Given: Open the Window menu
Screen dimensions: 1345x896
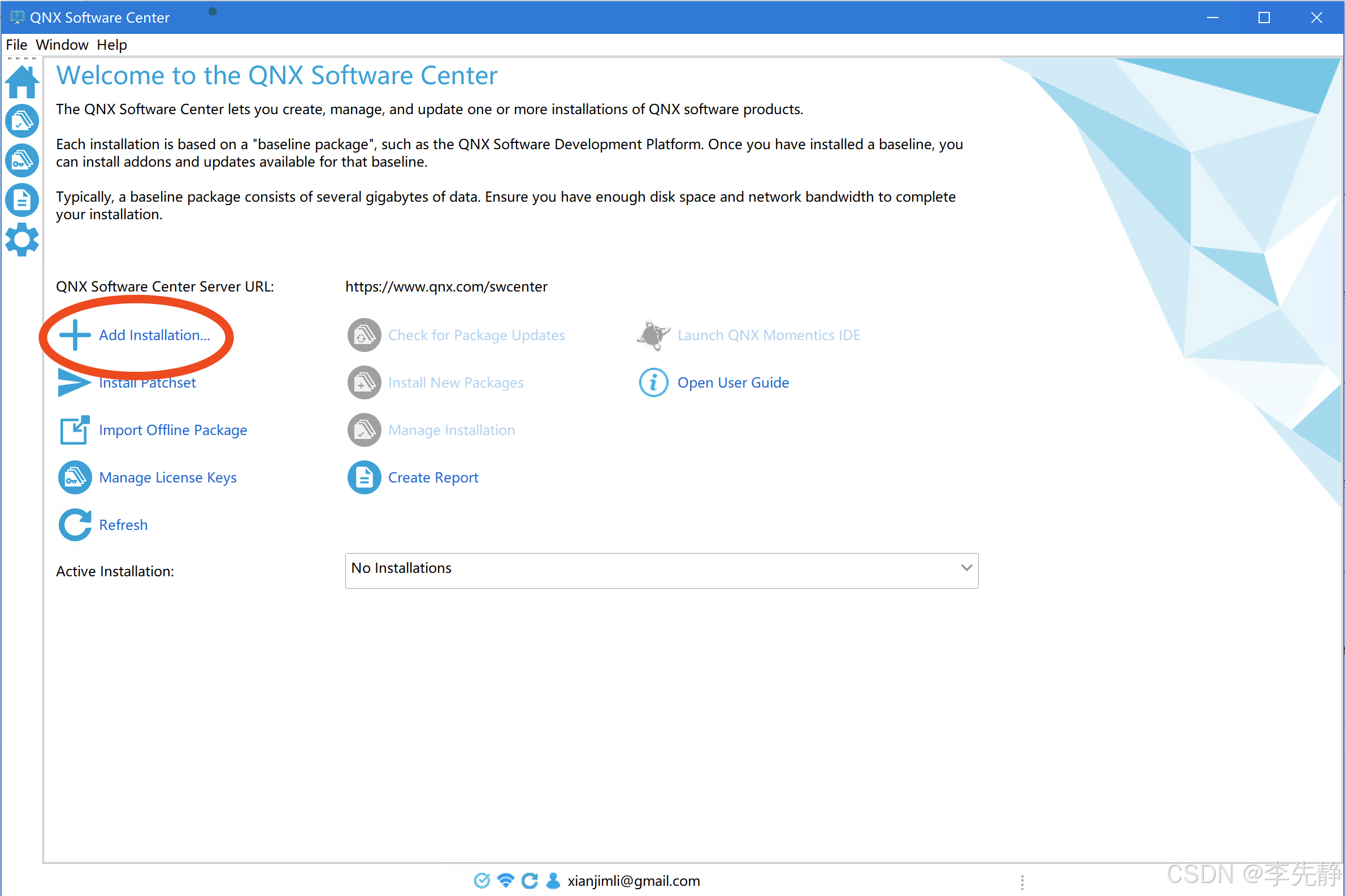Looking at the screenshot, I should point(62,45).
